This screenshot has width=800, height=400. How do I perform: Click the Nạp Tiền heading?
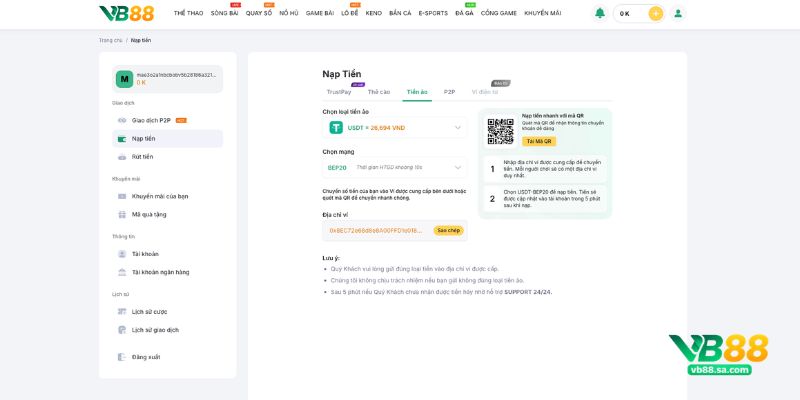(342, 74)
